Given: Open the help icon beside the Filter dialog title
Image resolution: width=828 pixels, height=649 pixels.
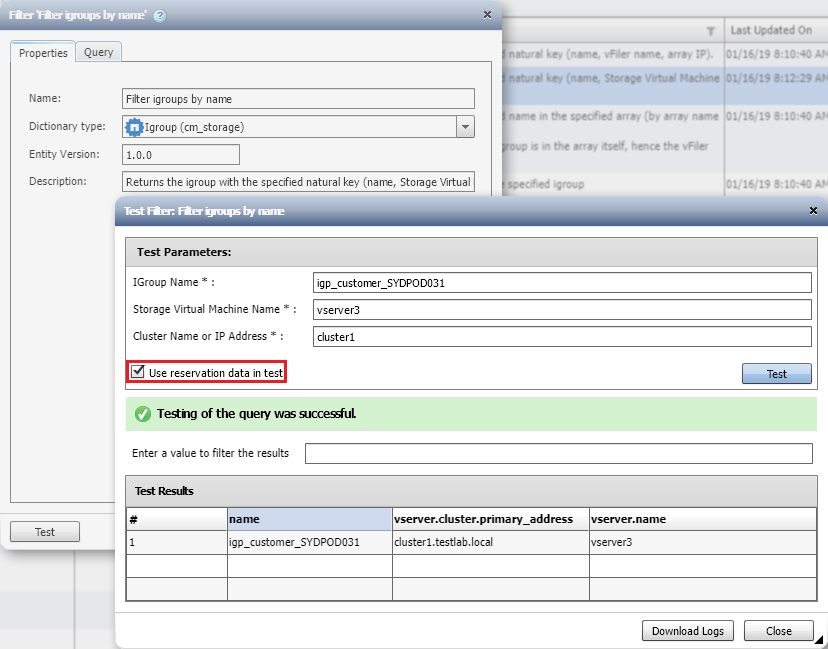Looking at the screenshot, I should tap(159, 16).
